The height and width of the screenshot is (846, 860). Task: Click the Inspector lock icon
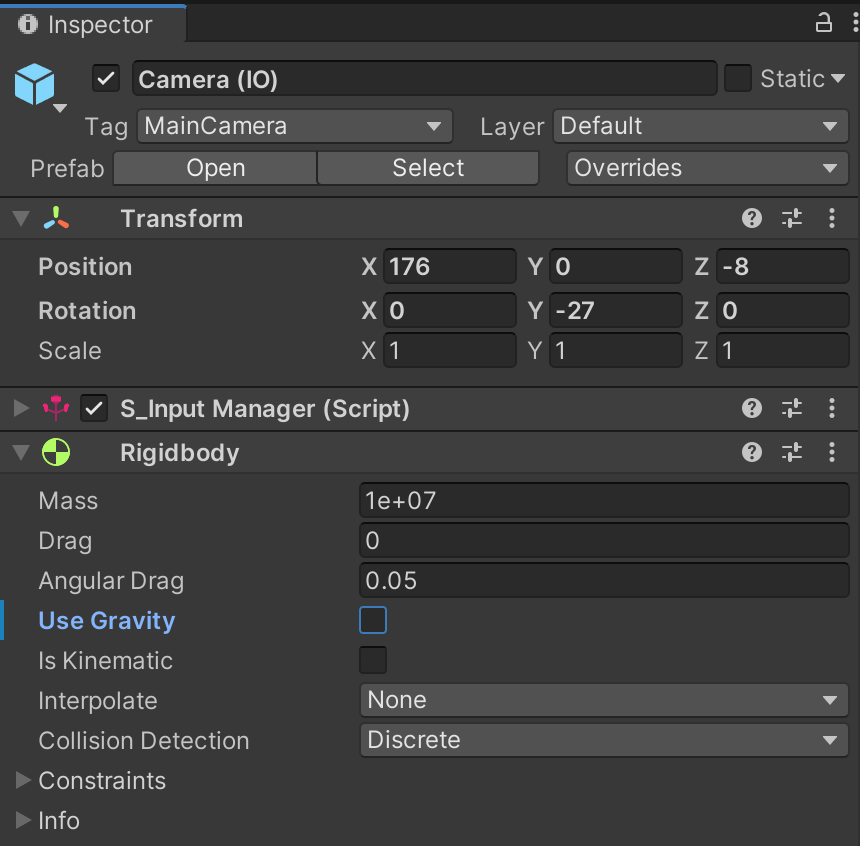click(x=823, y=23)
